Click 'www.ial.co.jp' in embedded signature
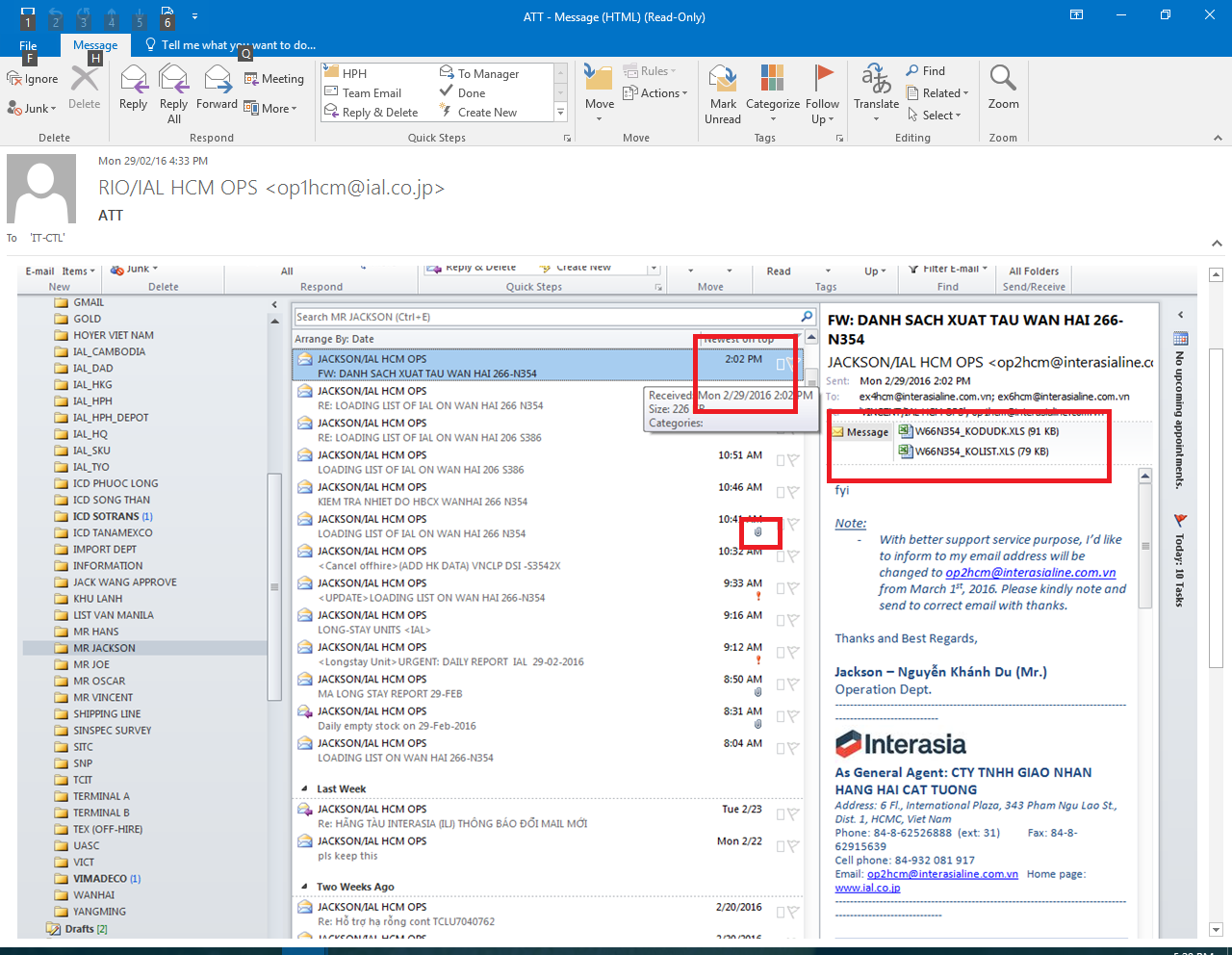The image size is (1232, 955). pos(867,888)
